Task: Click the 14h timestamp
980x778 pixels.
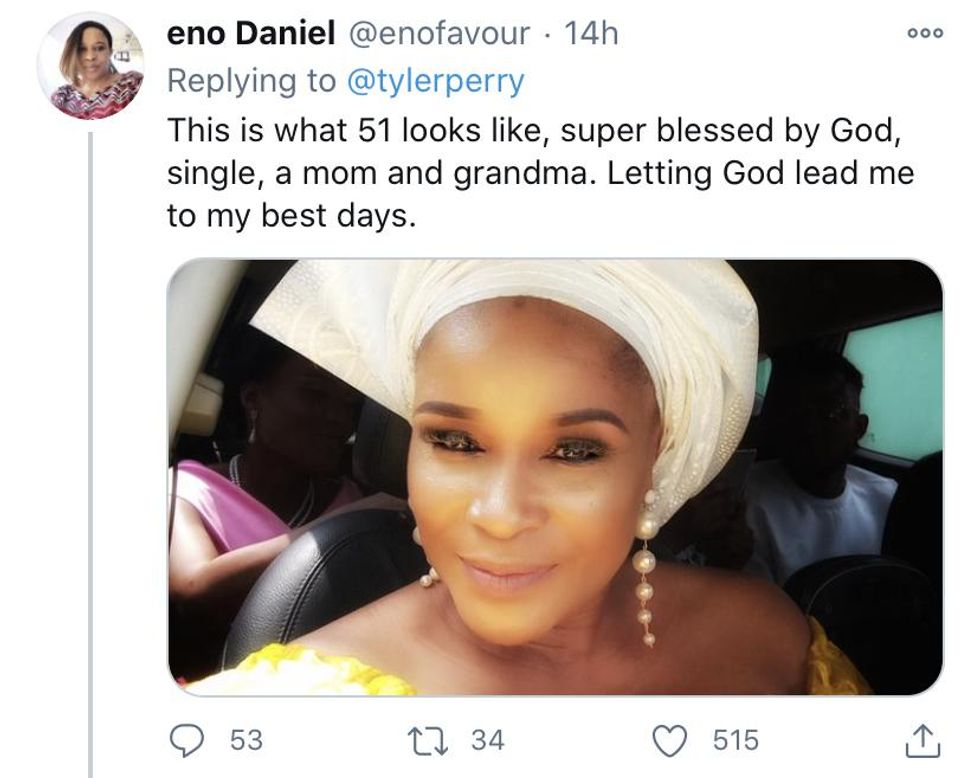Action: (x=591, y=34)
